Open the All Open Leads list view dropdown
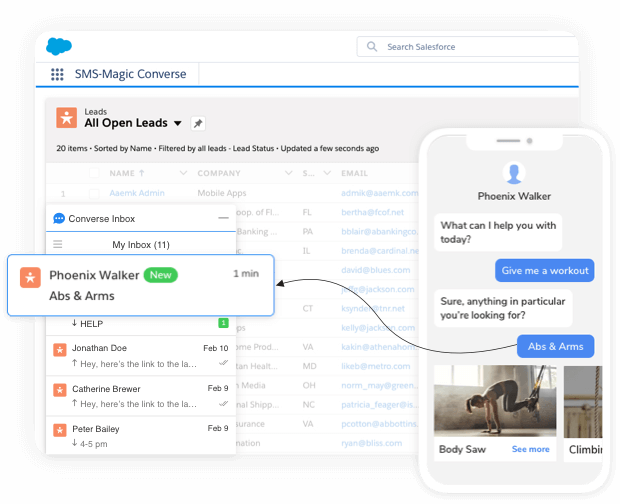This screenshot has width=620, height=504. [x=178, y=123]
